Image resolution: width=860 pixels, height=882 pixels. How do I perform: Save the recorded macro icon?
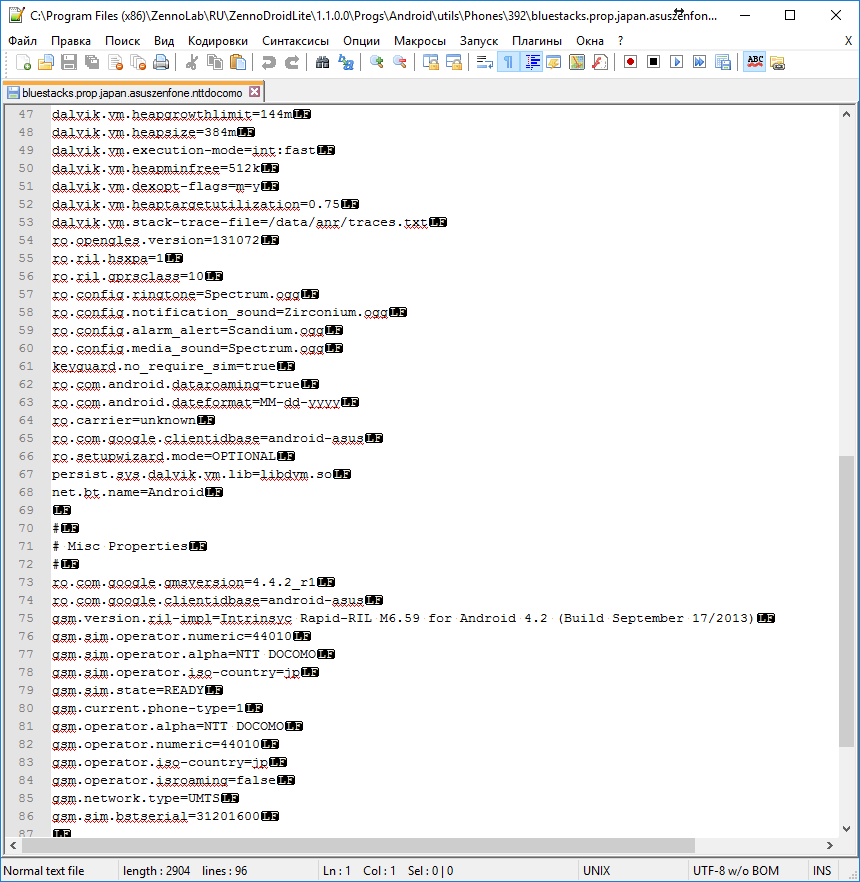(723, 62)
